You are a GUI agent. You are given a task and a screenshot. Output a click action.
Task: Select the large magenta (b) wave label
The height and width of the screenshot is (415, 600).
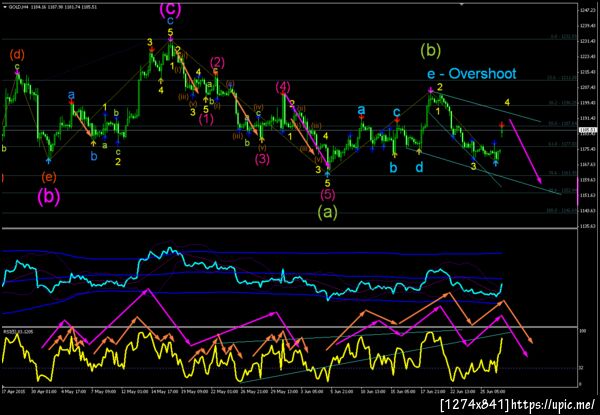pyautogui.click(x=49, y=197)
